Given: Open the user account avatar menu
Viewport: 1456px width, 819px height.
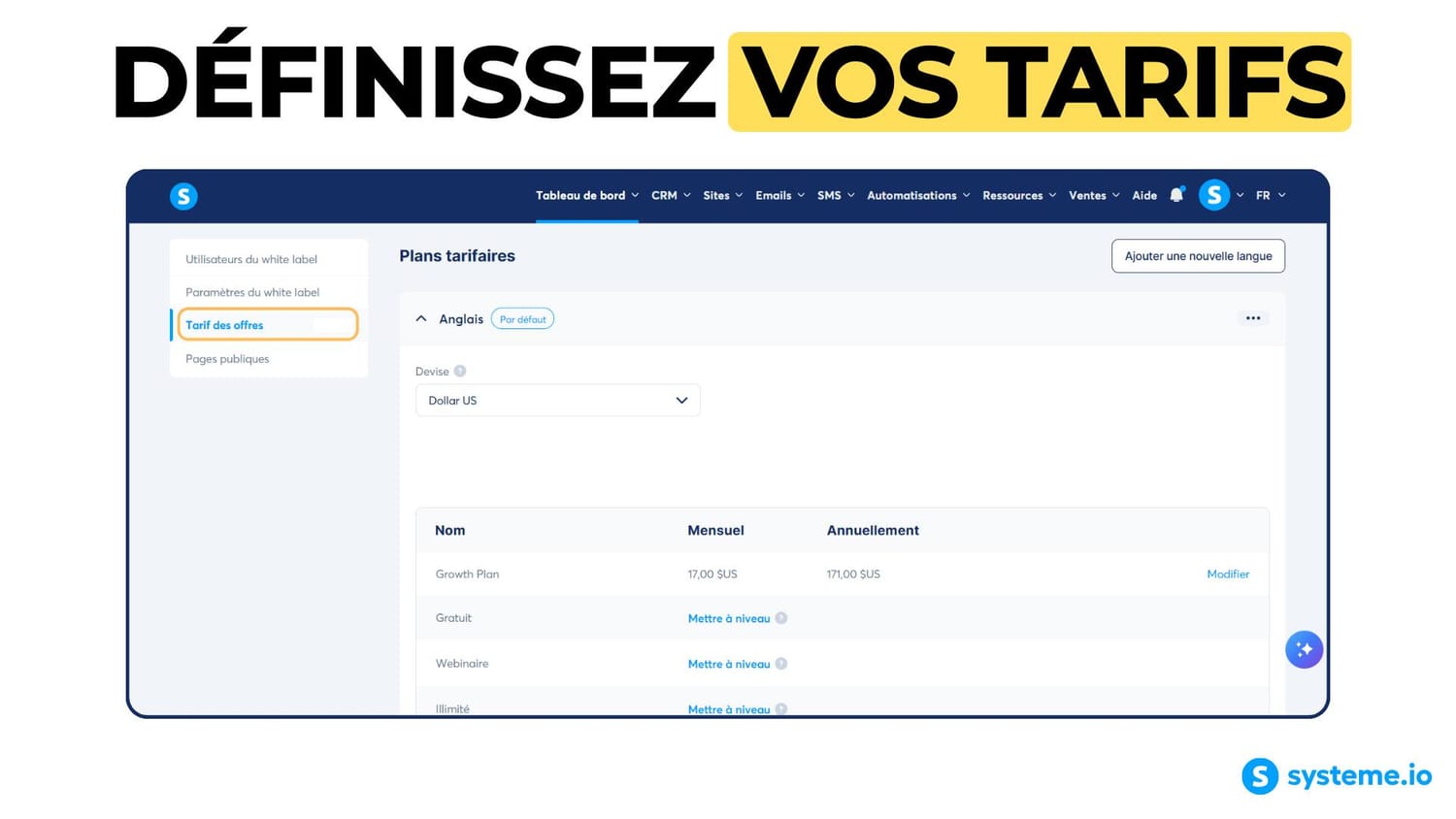Looking at the screenshot, I should [1214, 195].
